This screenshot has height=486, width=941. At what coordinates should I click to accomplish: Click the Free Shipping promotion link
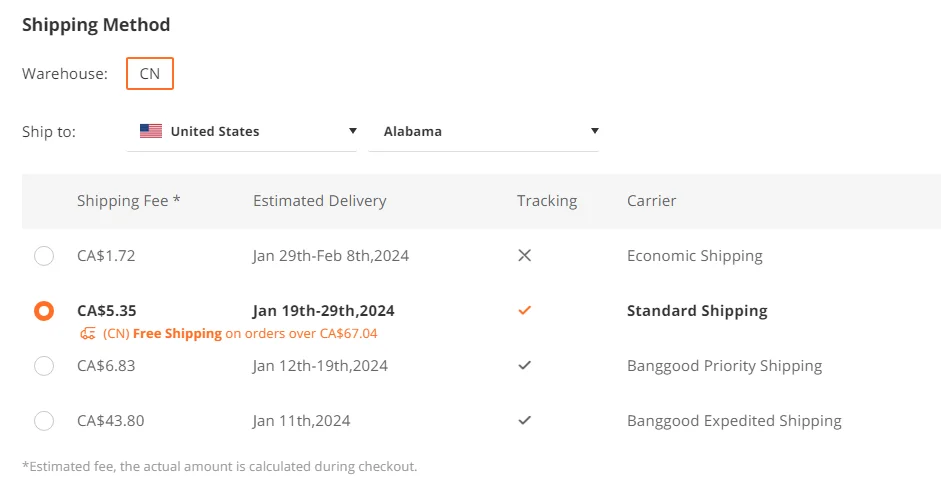pyautogui.click(x=176, y=334)
